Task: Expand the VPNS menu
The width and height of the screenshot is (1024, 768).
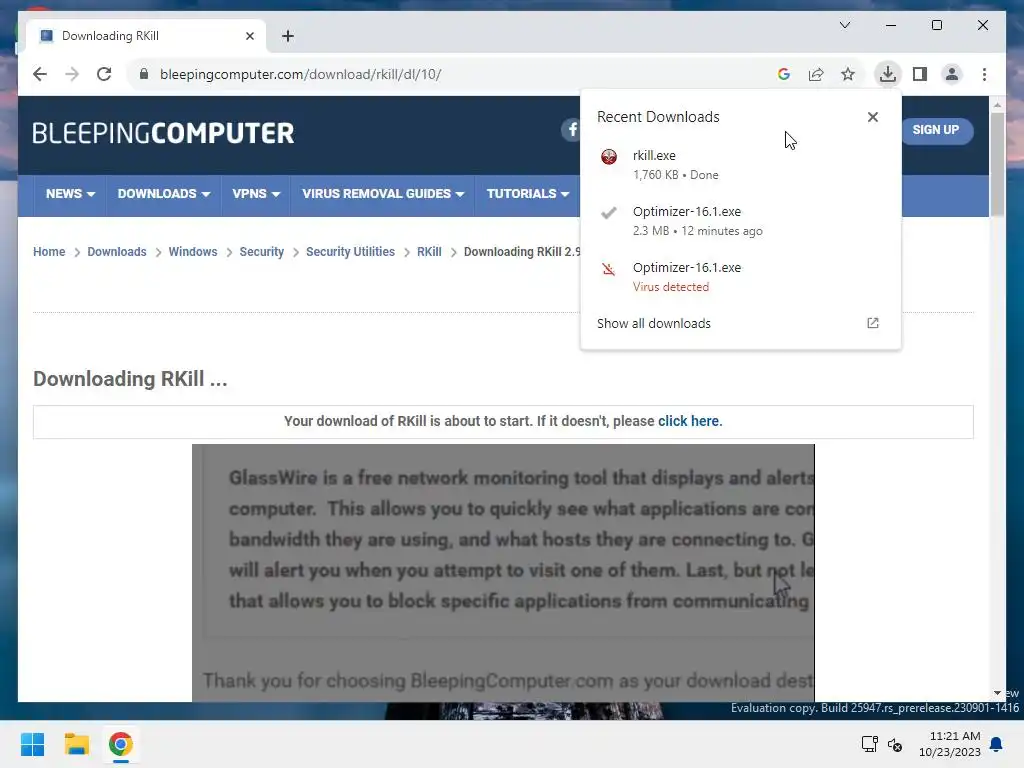Action: (x=256, y=194)
